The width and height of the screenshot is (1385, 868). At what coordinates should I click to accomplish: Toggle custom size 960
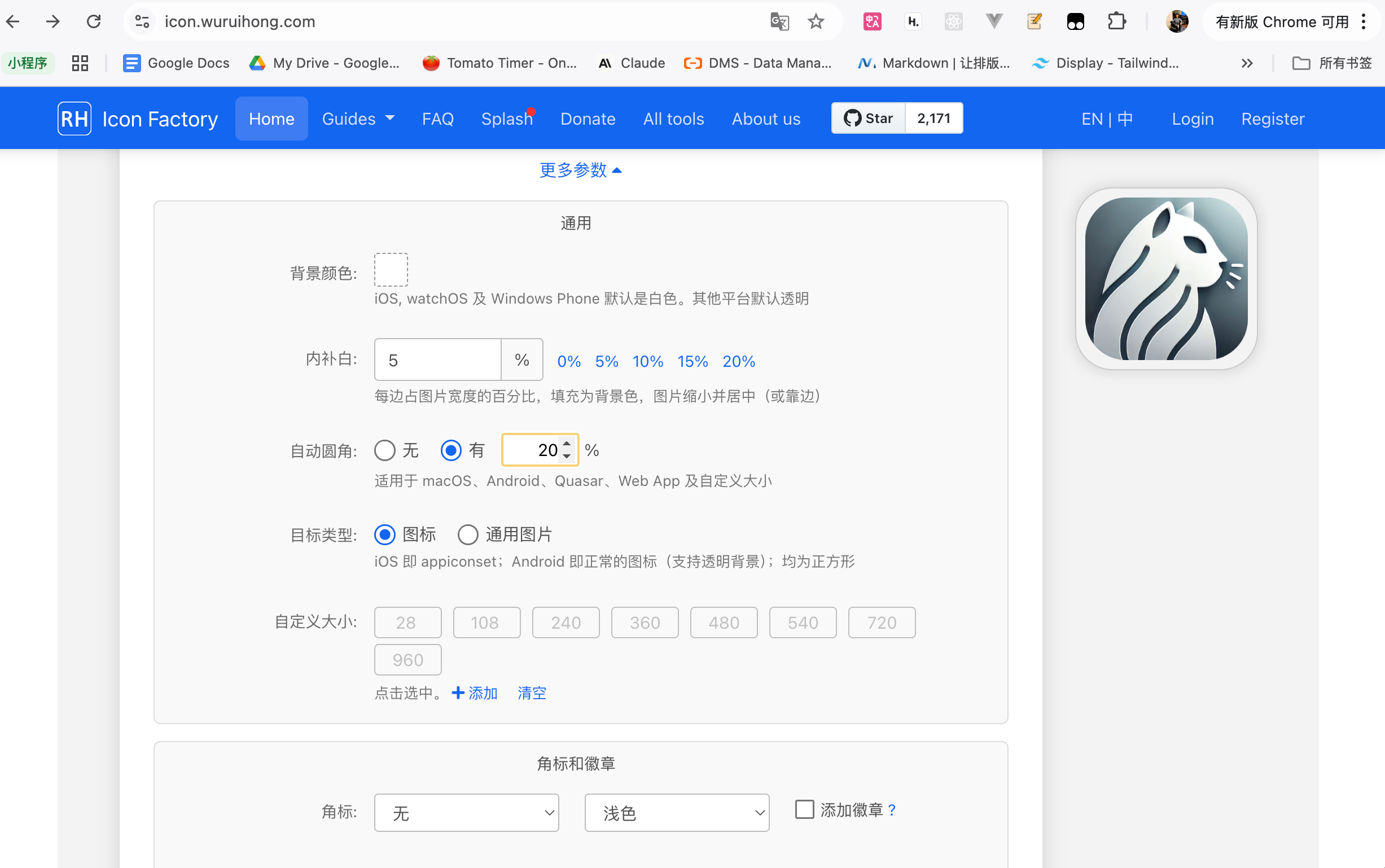(x=408, y=660)
